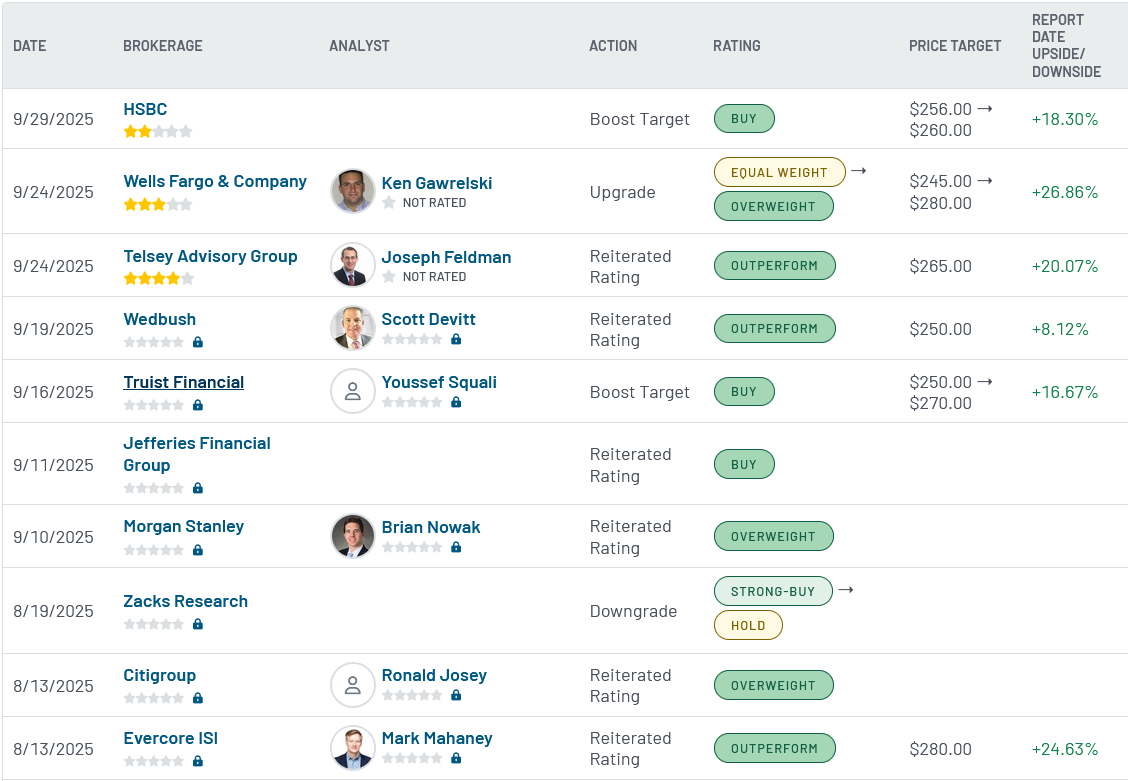Click the $265.00 price target
Viewport: 1128px width, 781px height.
[x=940, y=266]
